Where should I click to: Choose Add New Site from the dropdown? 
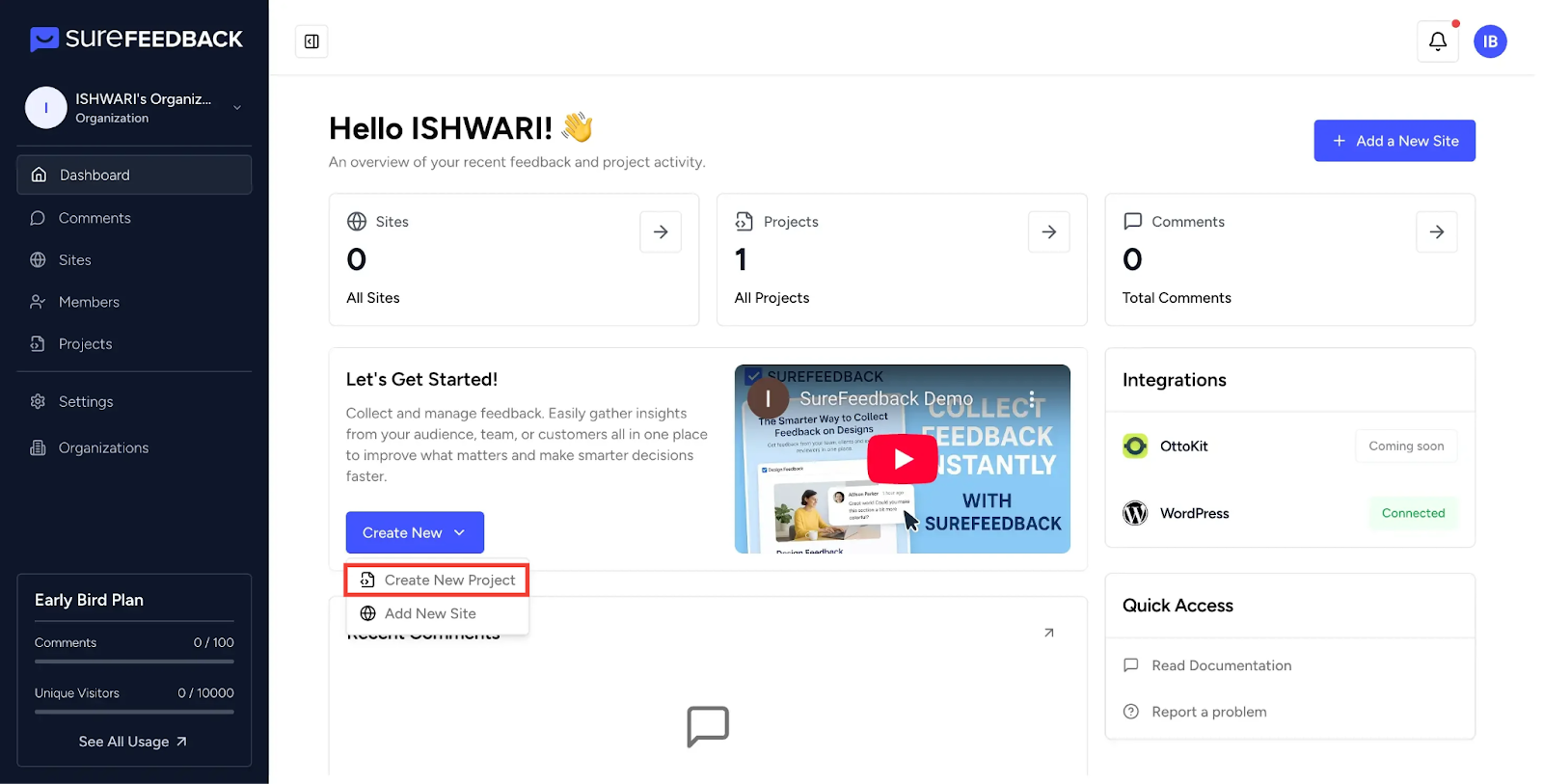pyautogui.click(x=430, y=613)
